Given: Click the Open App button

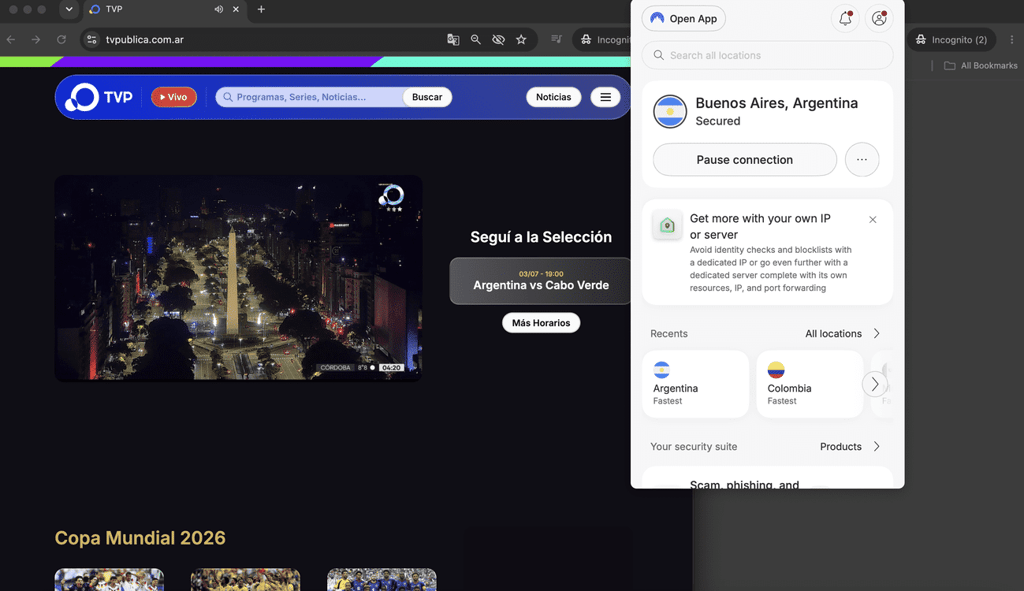Looking at the screenshot, I should [683, 18].
